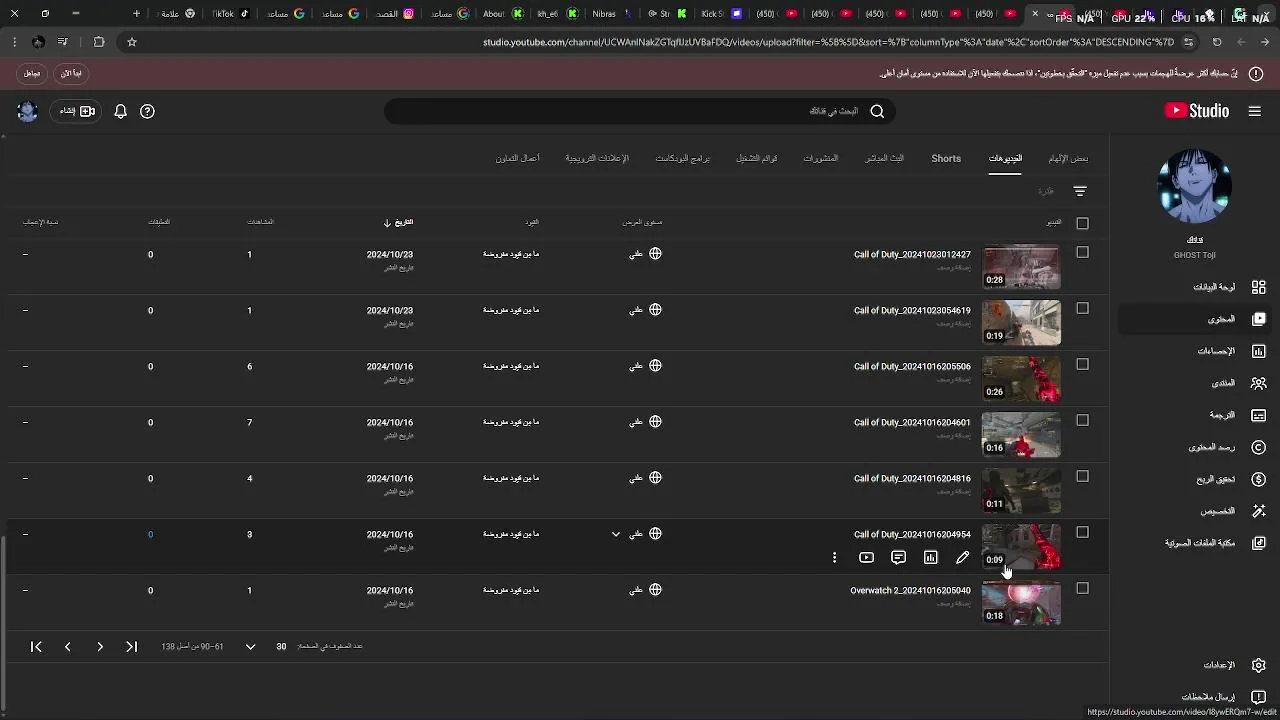This screenshot has width=1280, height=720.
Task: Switch to the Playlists (قوائم التشغيل) tab
Action: tap(756, 158)
